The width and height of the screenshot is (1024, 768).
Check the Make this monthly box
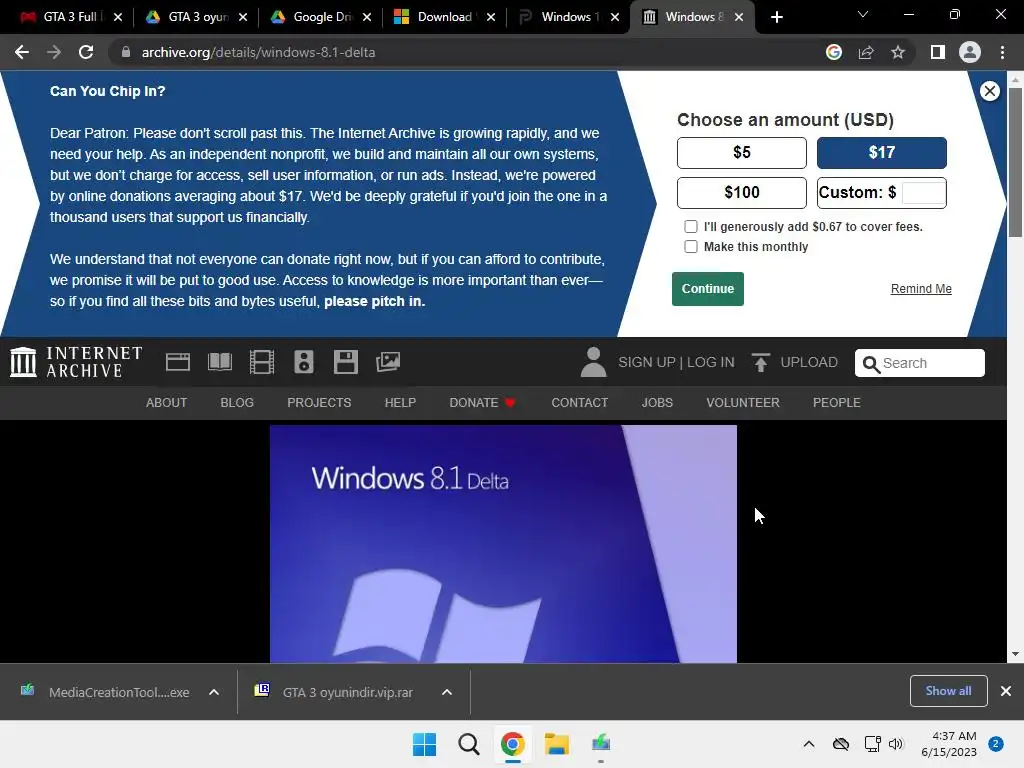[690, 247]
